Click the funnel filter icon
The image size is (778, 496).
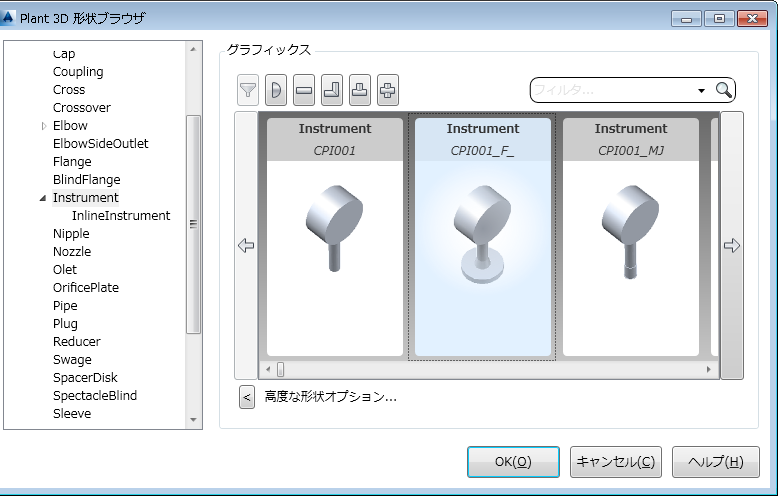click(x=248, y=90)
